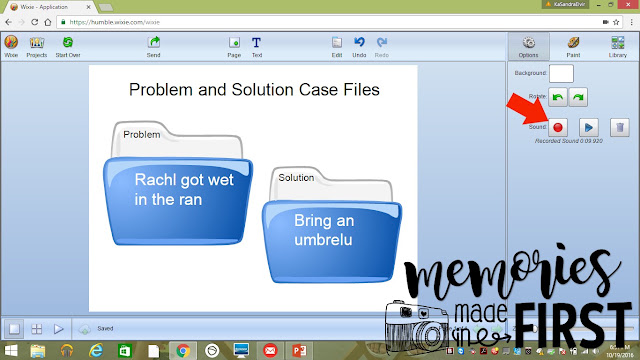Pick the white Background color swatch
The width and height of the screenshot is (640, 360).
point(561,73)
